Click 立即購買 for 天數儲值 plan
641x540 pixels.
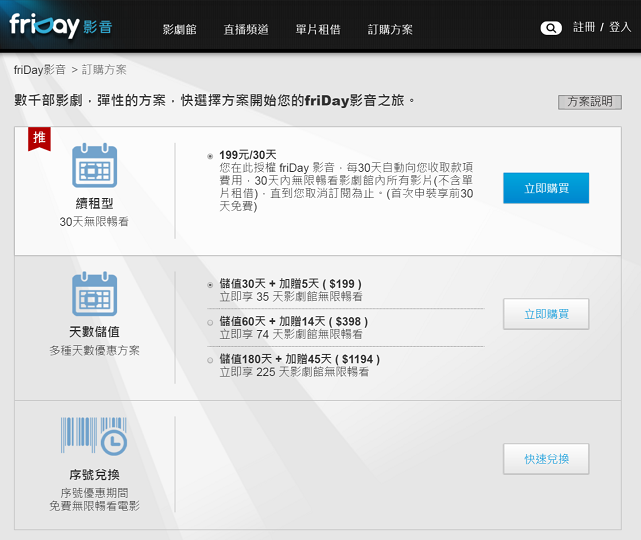tap(546, 314)
